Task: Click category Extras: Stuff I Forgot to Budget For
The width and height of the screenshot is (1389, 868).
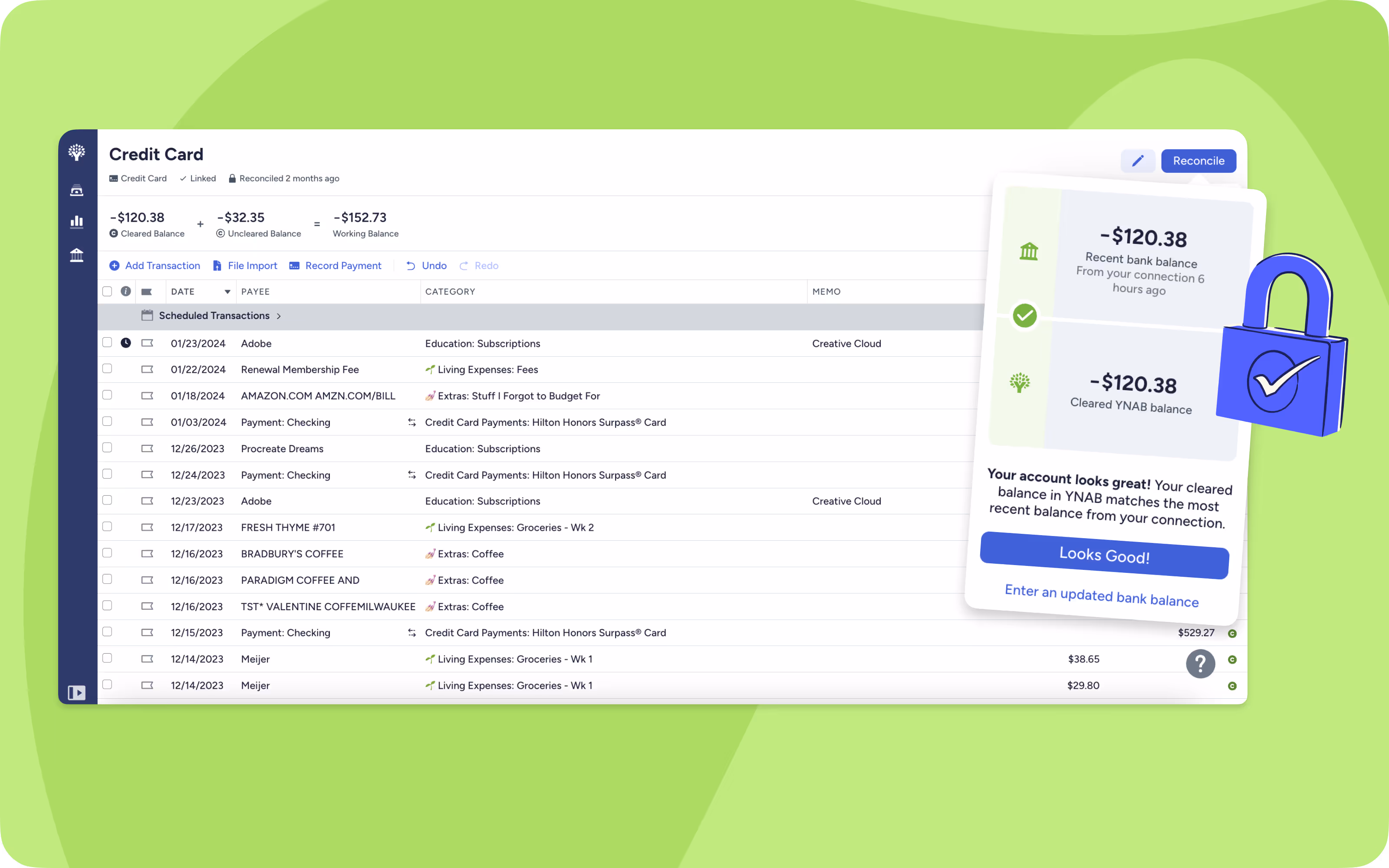Action: (x=513, y=395)
